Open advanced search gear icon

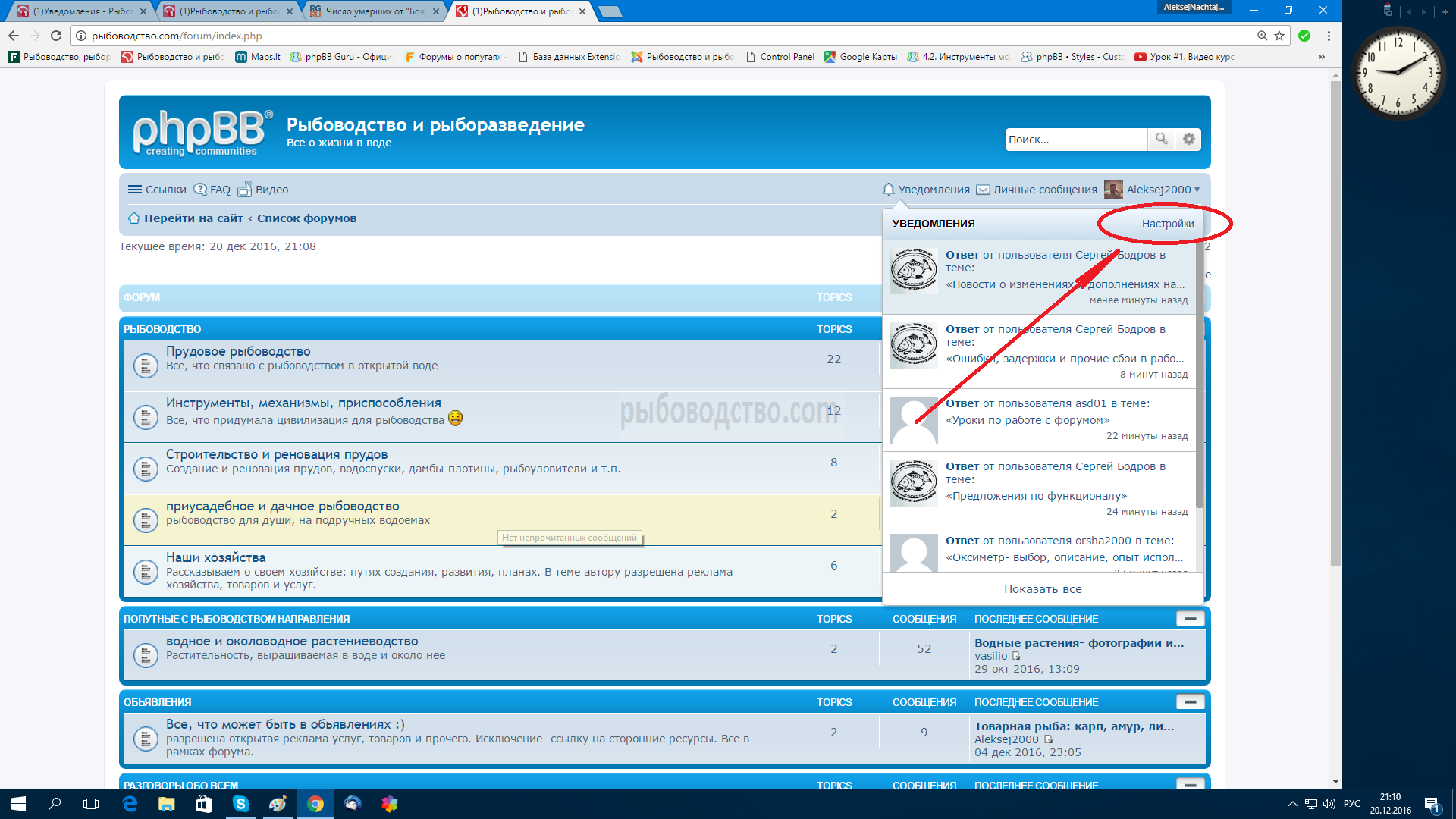pos(1188,139)
